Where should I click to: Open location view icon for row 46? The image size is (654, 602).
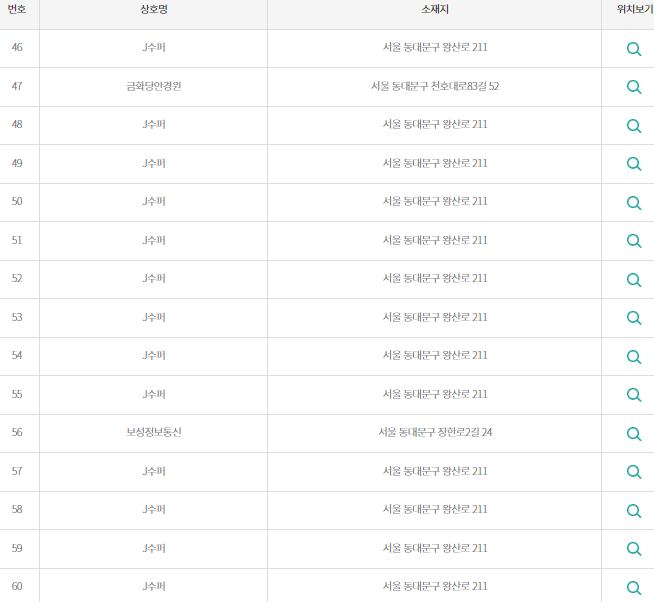tap(634, 49)
